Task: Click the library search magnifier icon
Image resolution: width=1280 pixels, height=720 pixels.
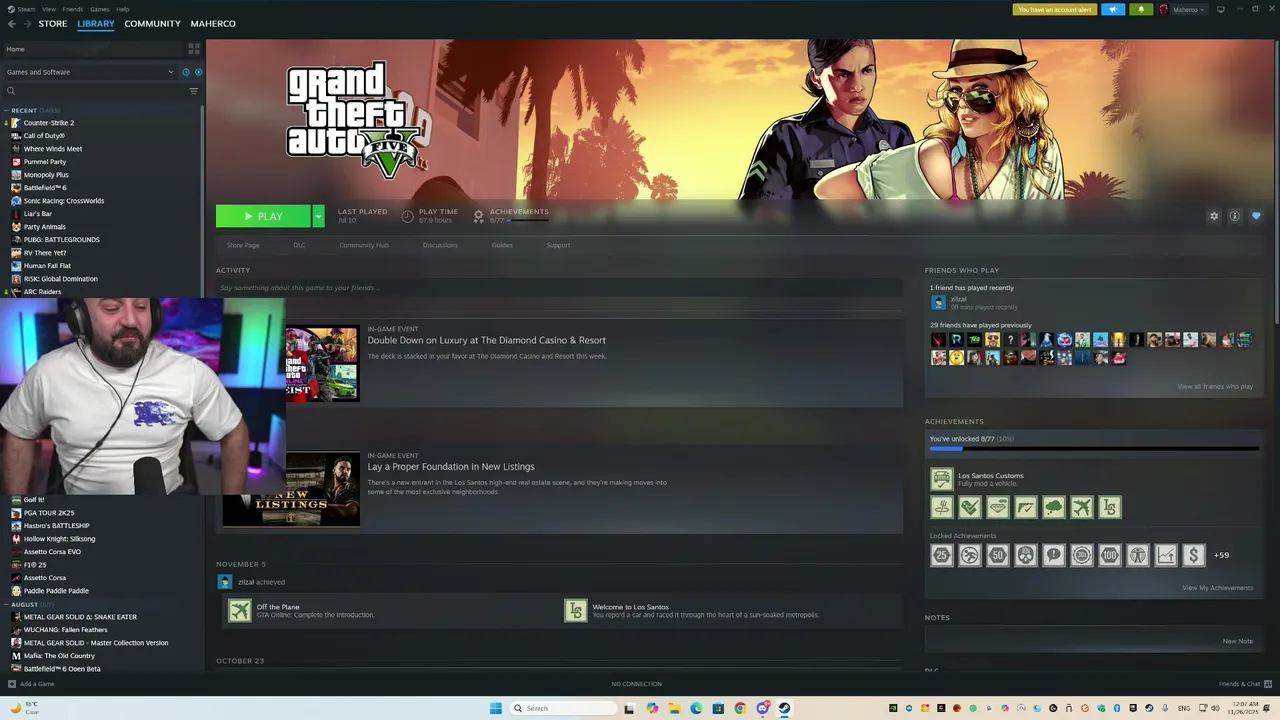Action: (11, 91)
